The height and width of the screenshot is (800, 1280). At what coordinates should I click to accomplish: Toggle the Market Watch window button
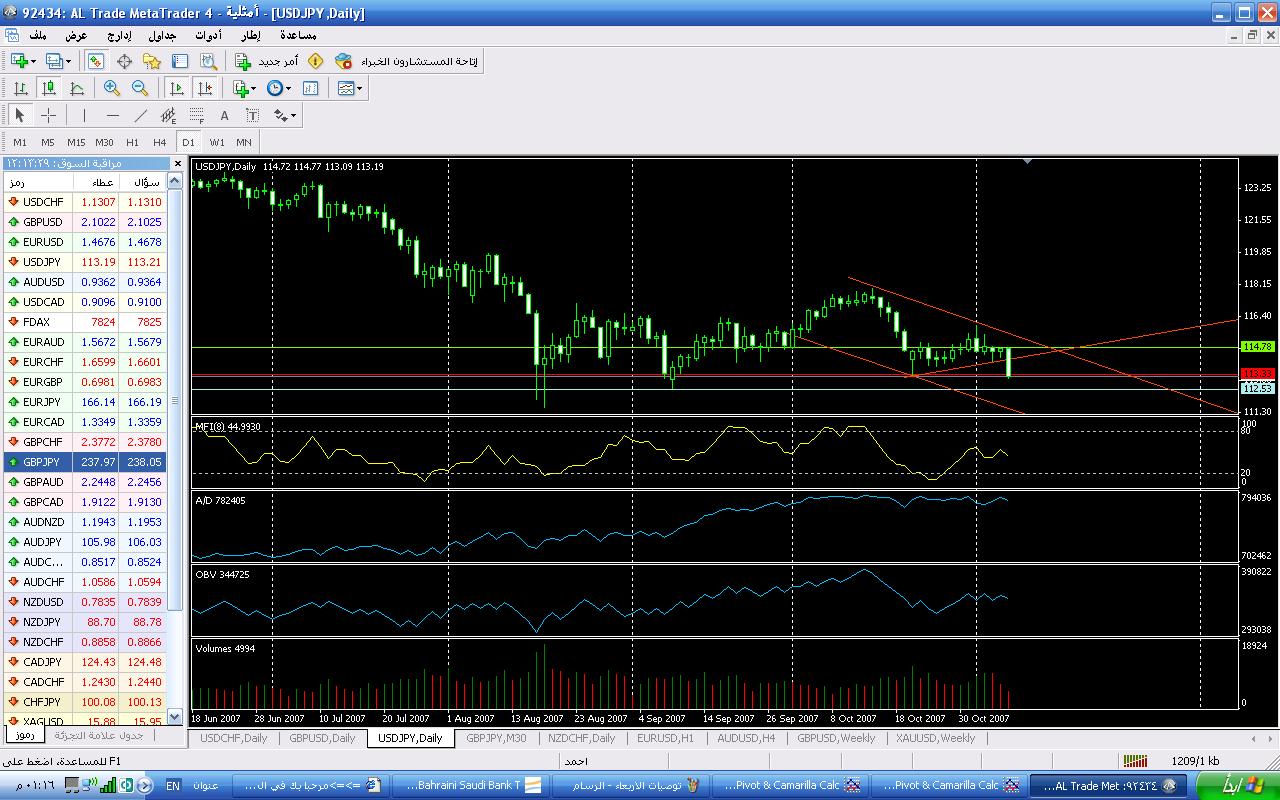(96, 61)
